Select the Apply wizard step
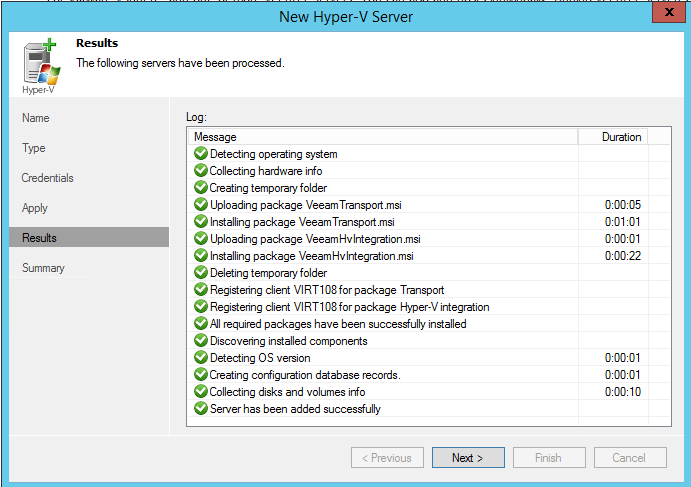This screenshot has width=691, height=487. pyautogui.click(x=35, y=208)
